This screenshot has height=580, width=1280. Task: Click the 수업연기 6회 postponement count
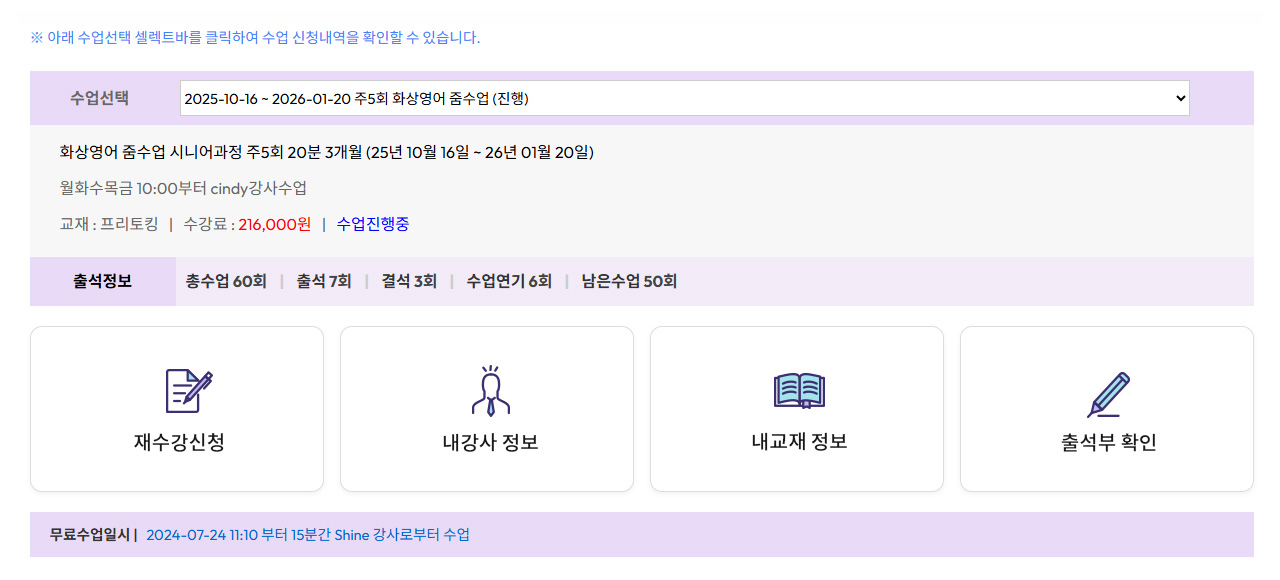(x=512, y=281)
